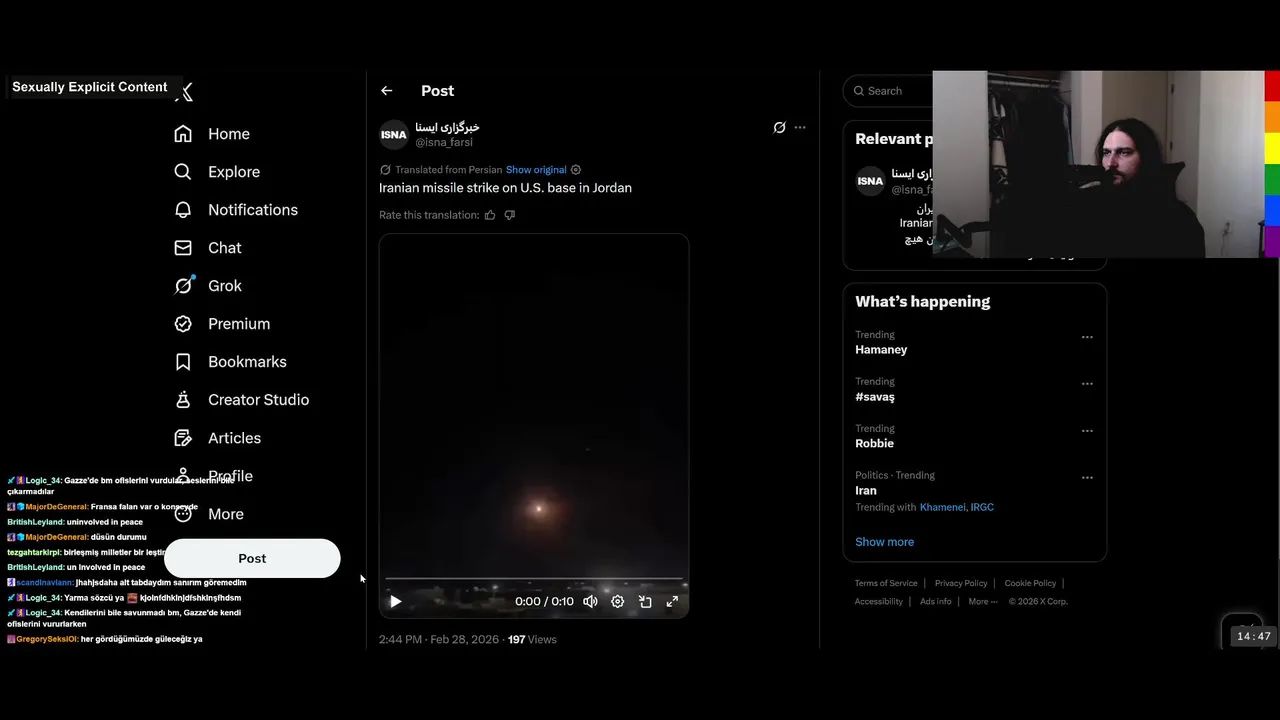This screenshot has width=1280, height=720.
Task: Go back using the arrow icon
Action: coord(387,91)
